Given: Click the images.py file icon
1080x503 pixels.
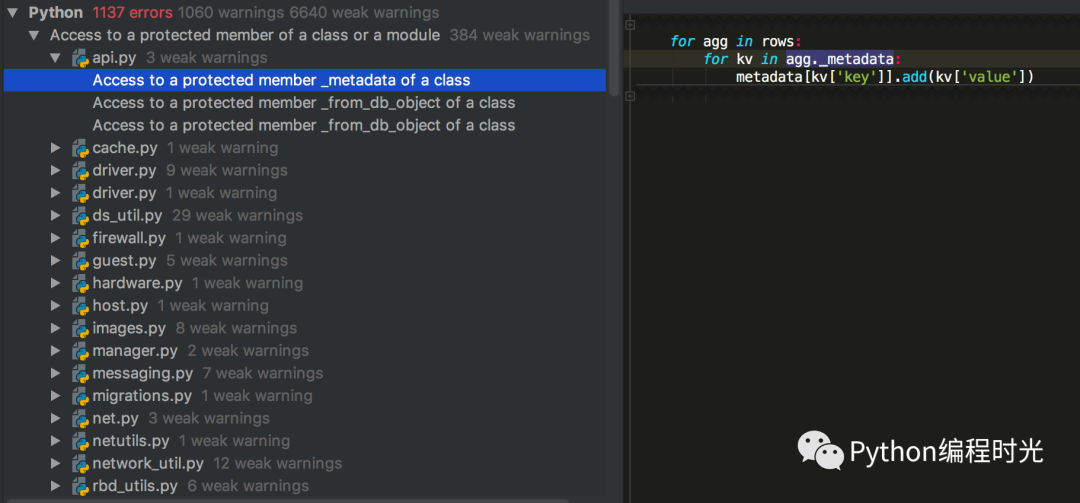Looking at the screenshot, I should pos(81,328).
